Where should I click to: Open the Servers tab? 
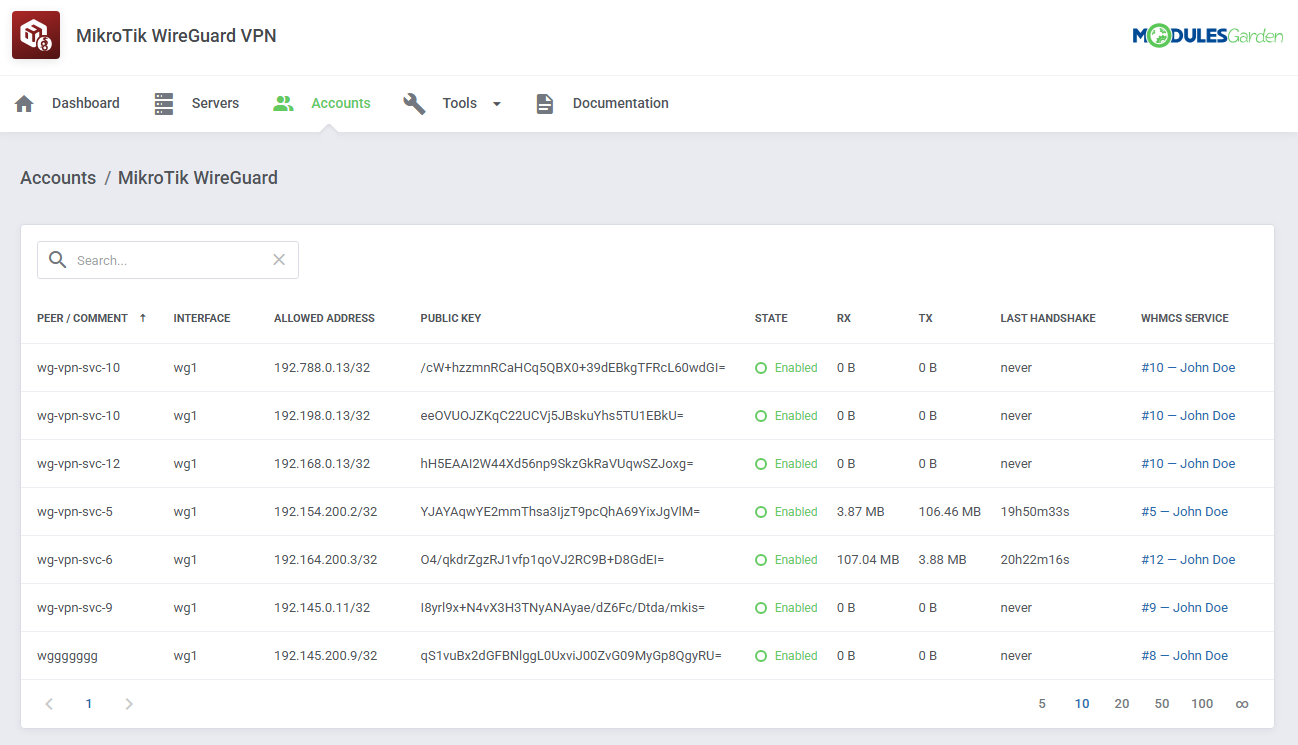pyautogui.click(x=215, y=103)
